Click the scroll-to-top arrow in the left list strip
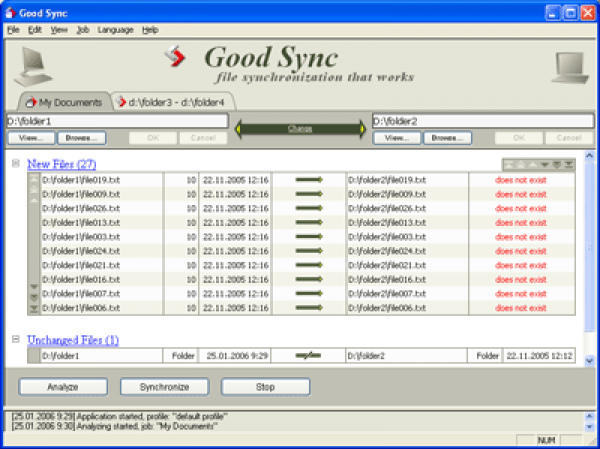 click(x=34, y=179)
